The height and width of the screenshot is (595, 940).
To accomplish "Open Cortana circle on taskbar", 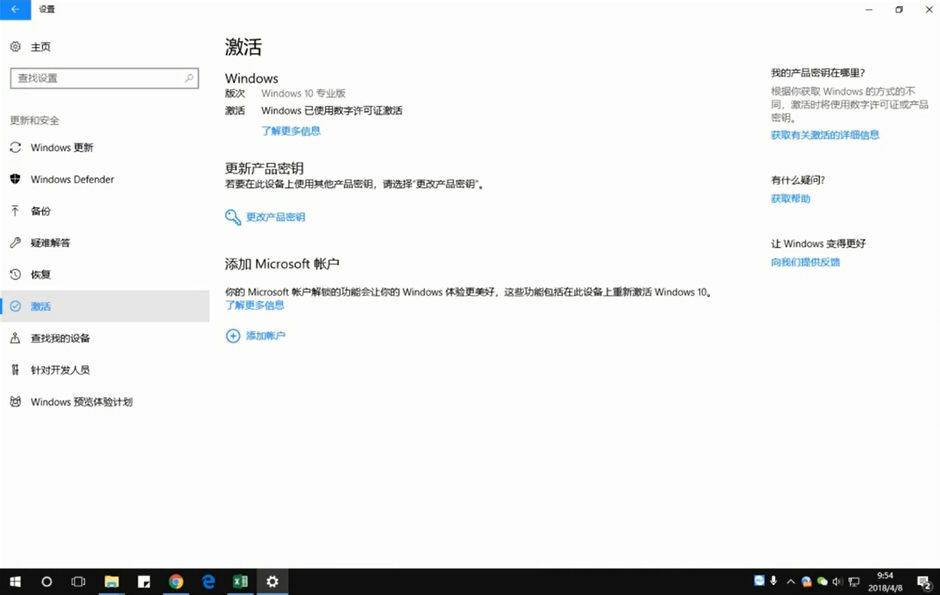I will tap(47, 581).
